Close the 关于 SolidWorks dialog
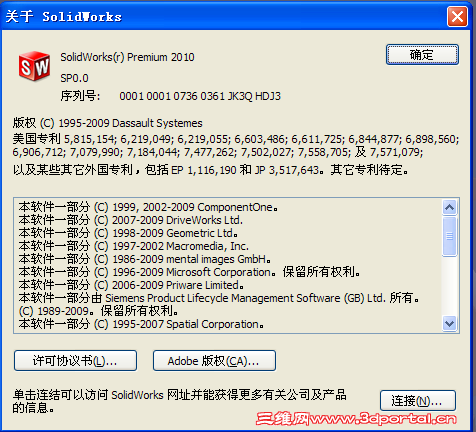 tap(457, 16)
